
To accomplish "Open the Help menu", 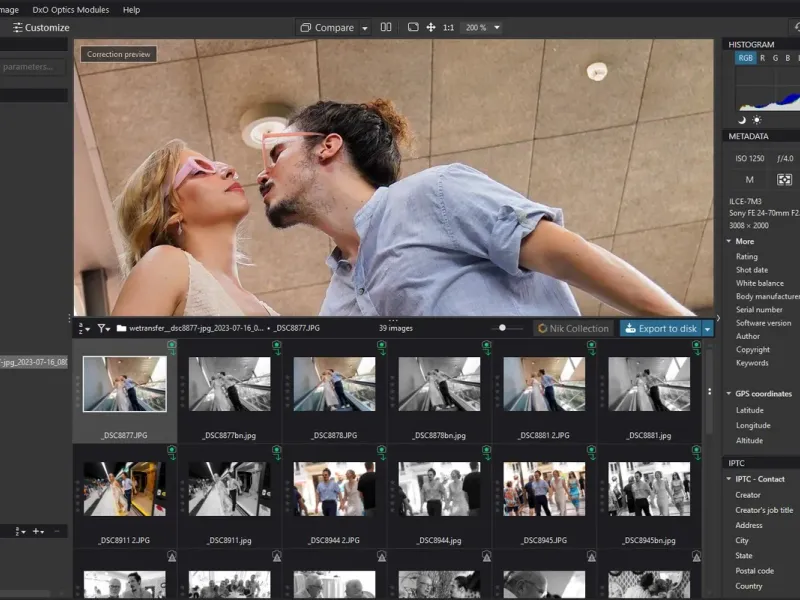I will tap(131, 9).
